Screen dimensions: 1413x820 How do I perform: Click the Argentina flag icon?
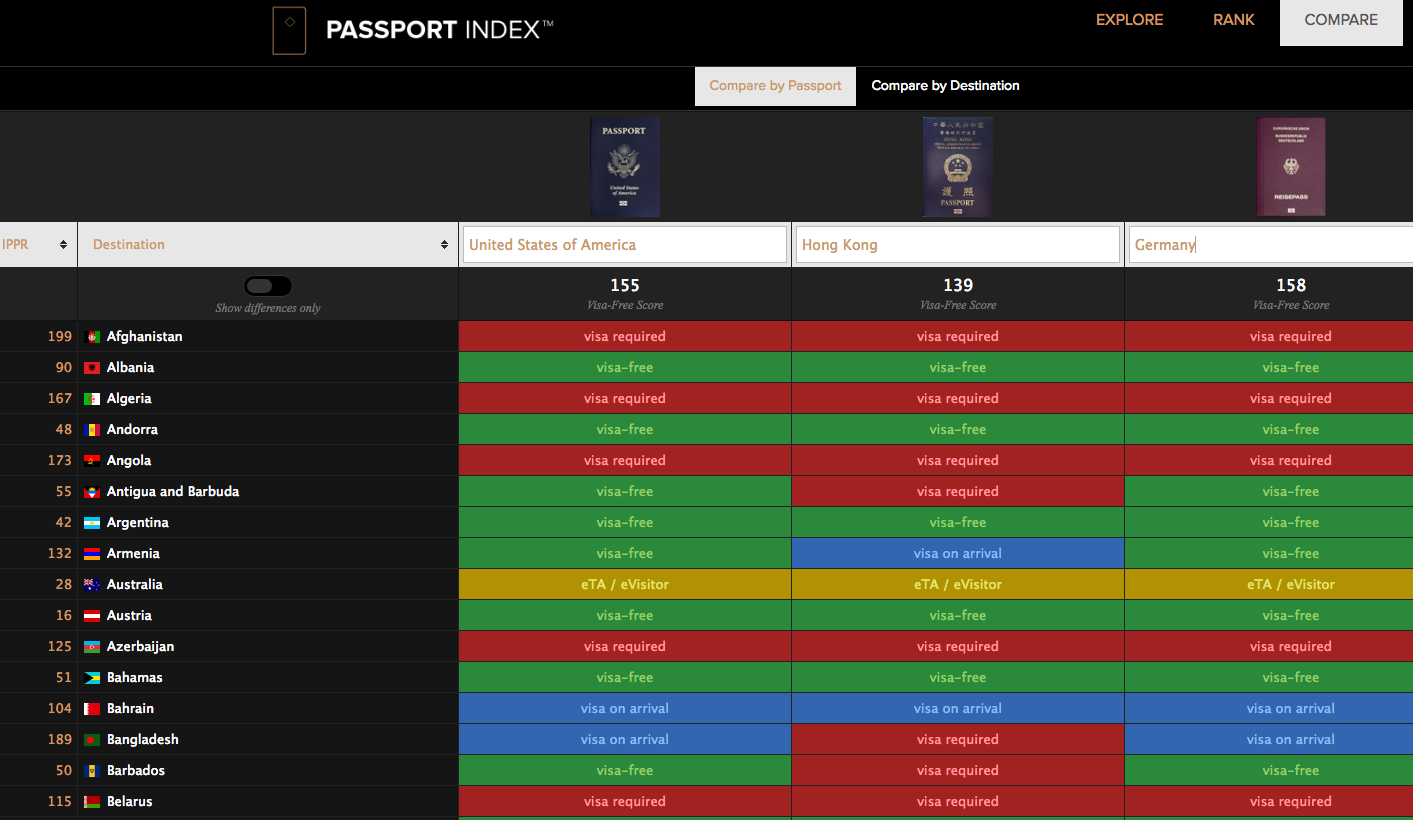tap(92, 523)
